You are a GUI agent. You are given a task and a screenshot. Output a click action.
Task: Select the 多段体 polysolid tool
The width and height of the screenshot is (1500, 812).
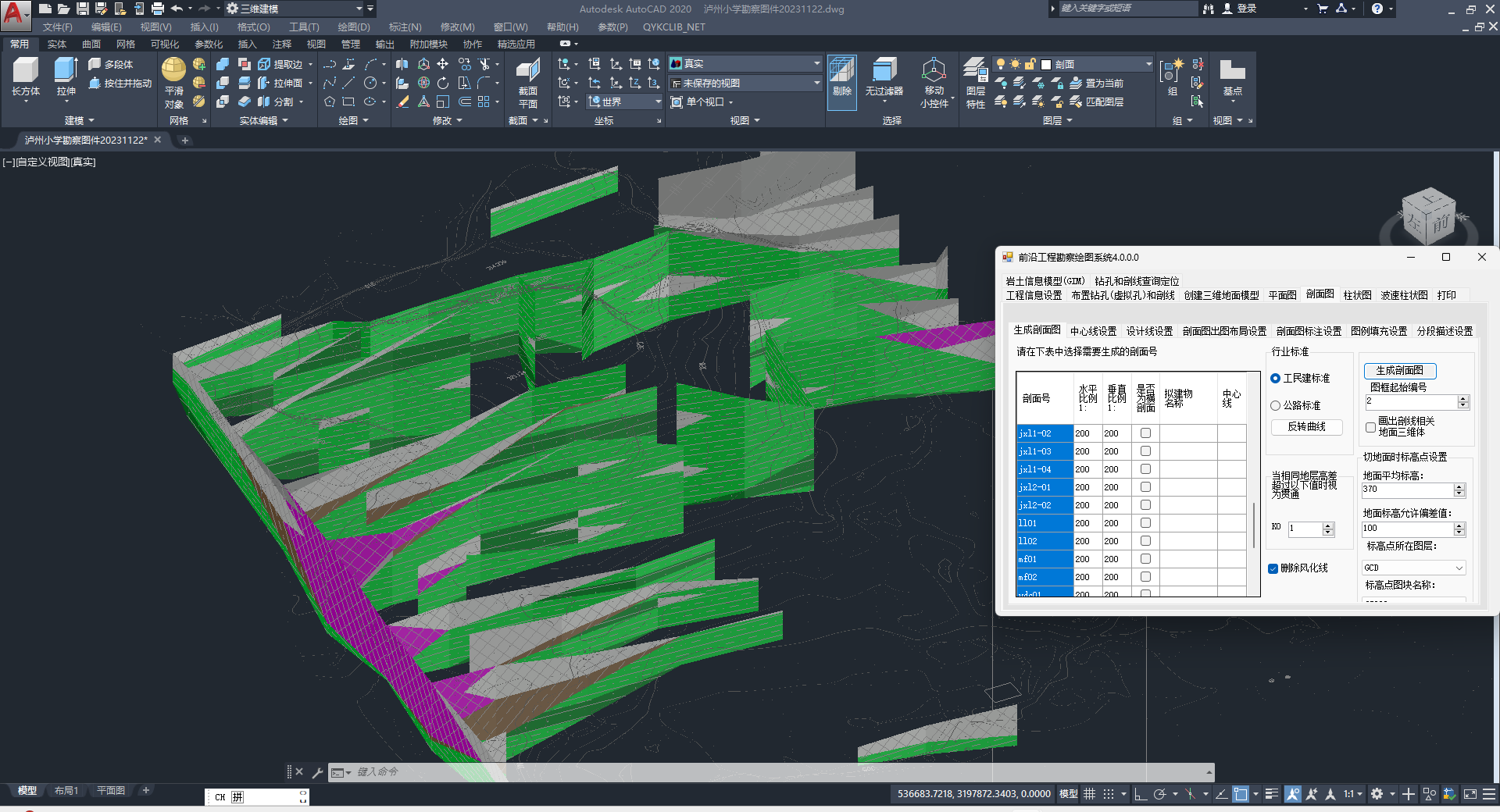click(110, 64)
